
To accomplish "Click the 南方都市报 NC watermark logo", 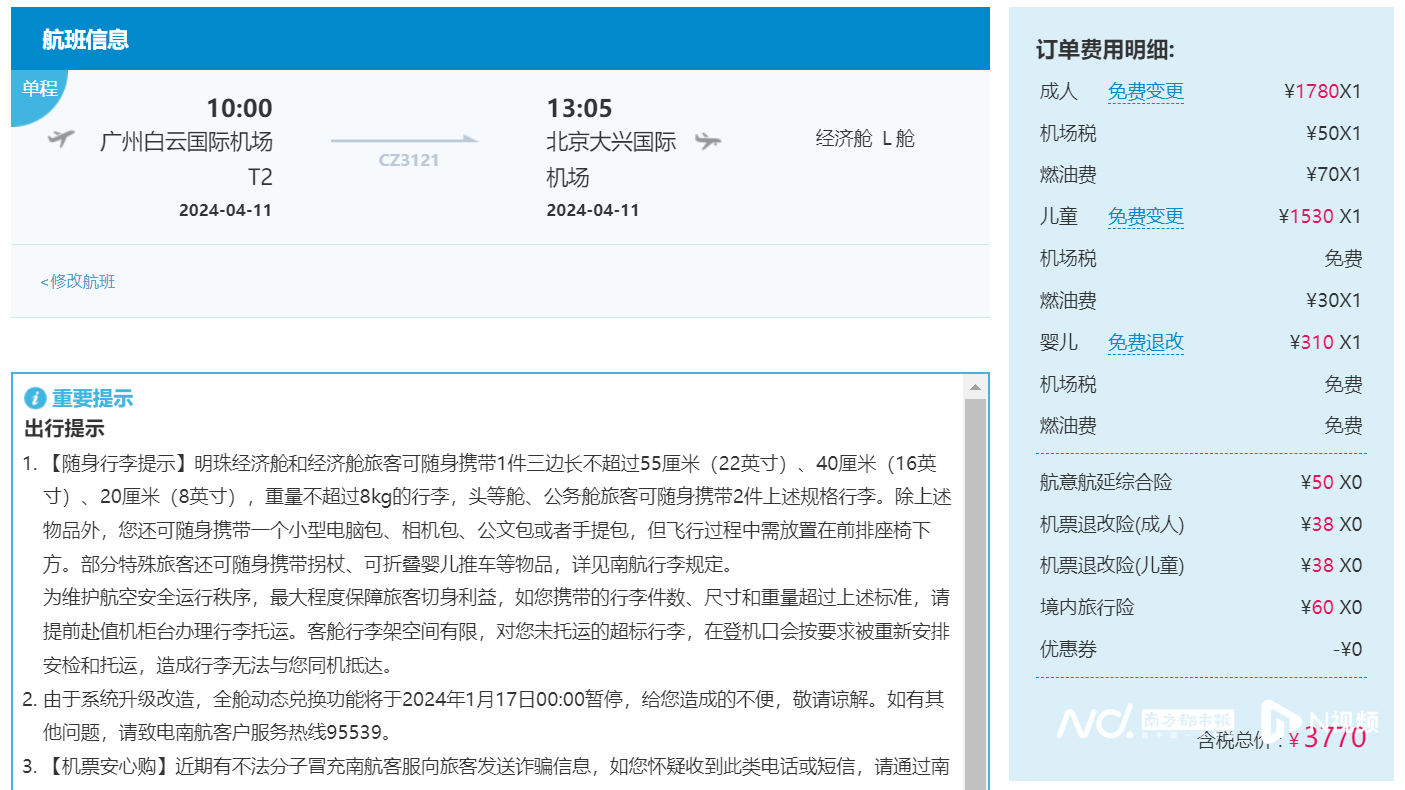I will pyautogui.click(x=1145, y=721).
